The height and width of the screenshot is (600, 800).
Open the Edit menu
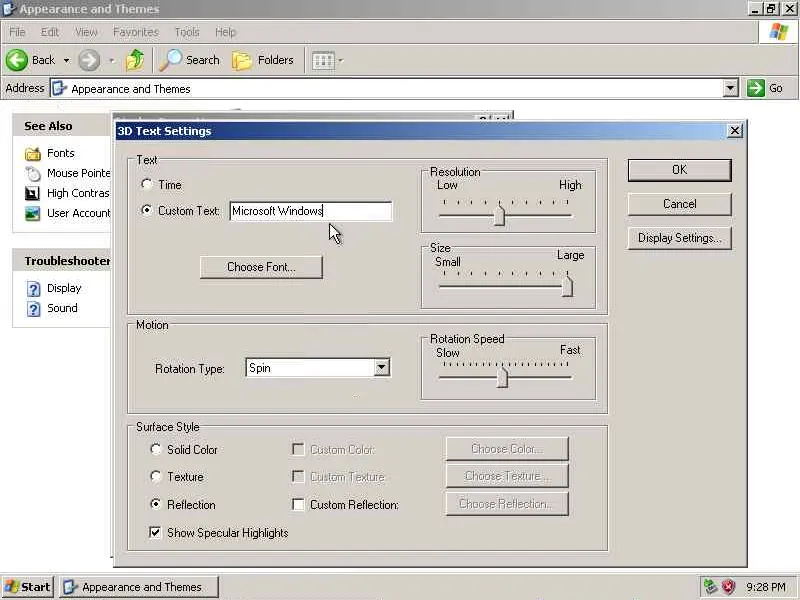point(49,32)
